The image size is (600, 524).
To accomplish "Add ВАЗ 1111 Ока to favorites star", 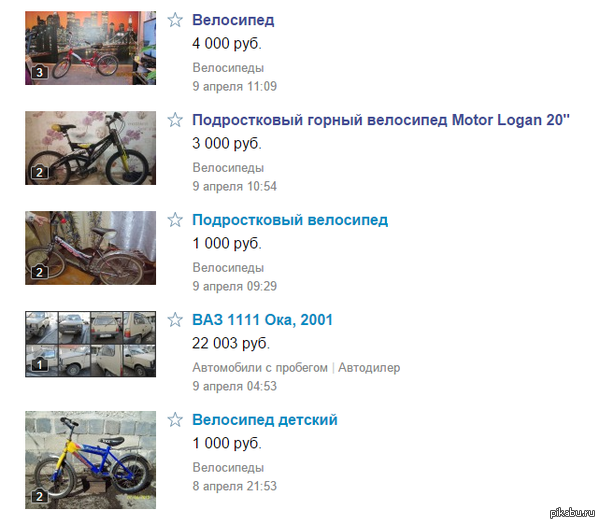I will (175, 320).
